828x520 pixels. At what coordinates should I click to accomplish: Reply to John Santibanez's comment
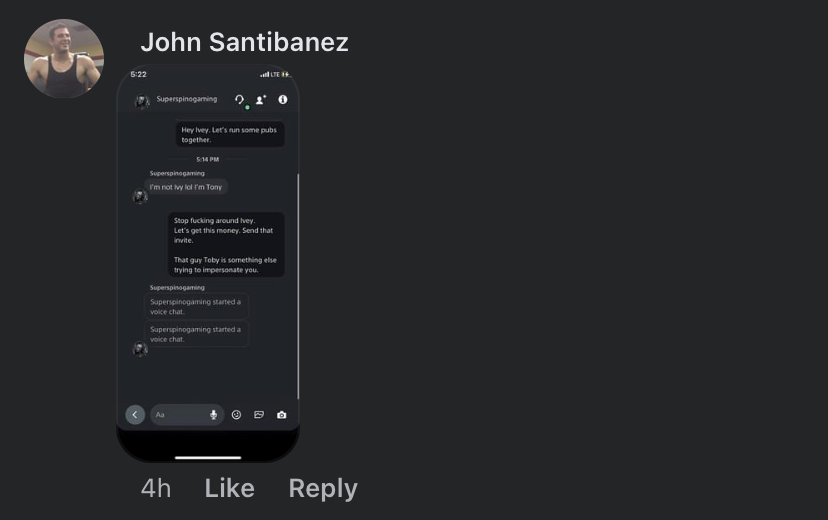pyautogui.click(x=323, y=488)
